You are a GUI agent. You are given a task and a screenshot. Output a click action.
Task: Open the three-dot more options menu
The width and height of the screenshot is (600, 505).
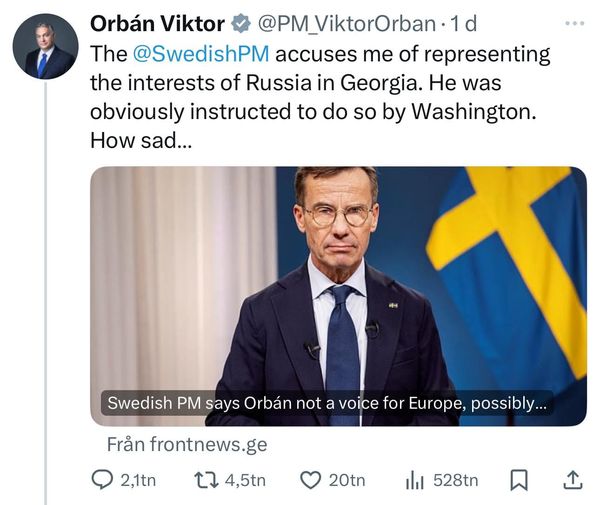coord(573,22)
